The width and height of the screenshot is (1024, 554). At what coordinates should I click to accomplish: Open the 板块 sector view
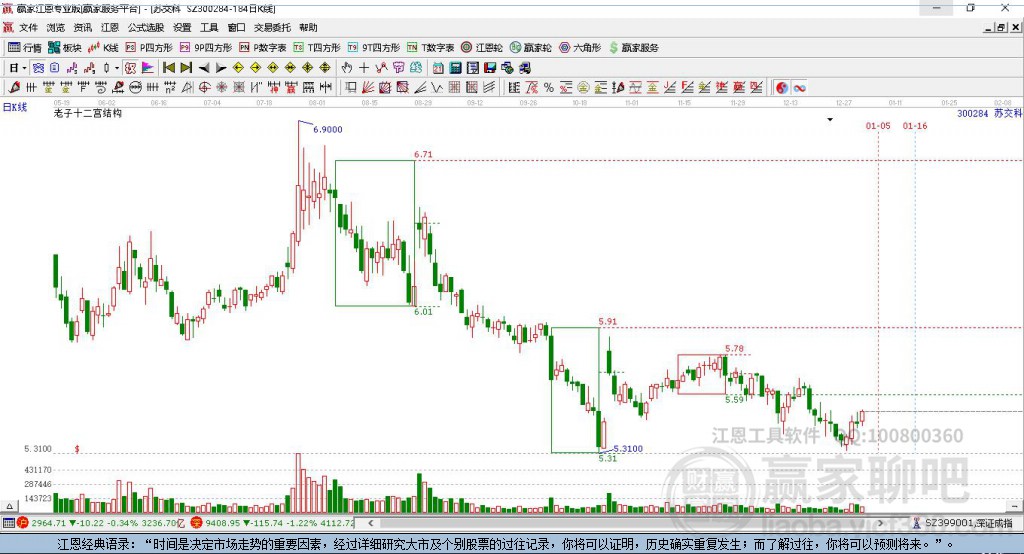(x=65, y=48)
